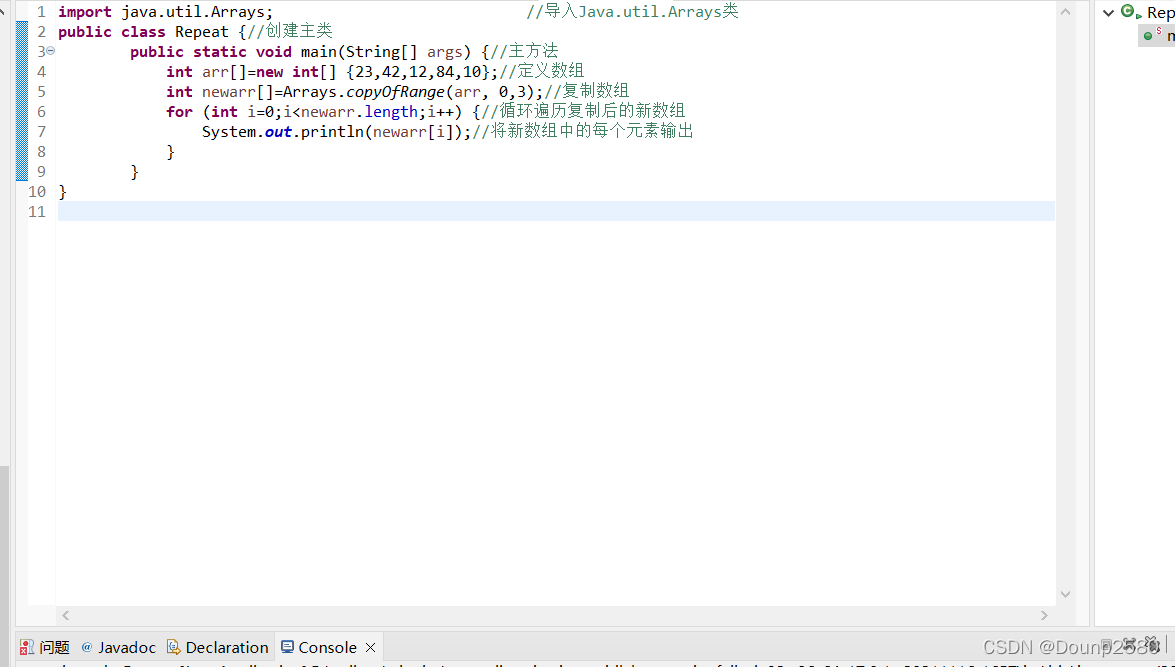Image resolution: width=1175 pixels, height=667 pixels.
Task: Click the comment "//主方法"
Action: (x=525, y=51)
